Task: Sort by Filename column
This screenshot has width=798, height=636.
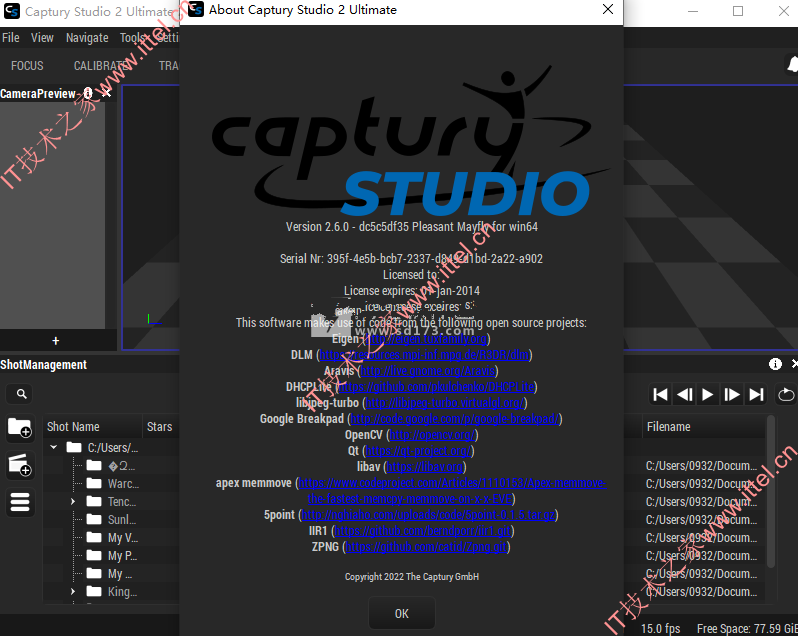Action: point(703,427)
